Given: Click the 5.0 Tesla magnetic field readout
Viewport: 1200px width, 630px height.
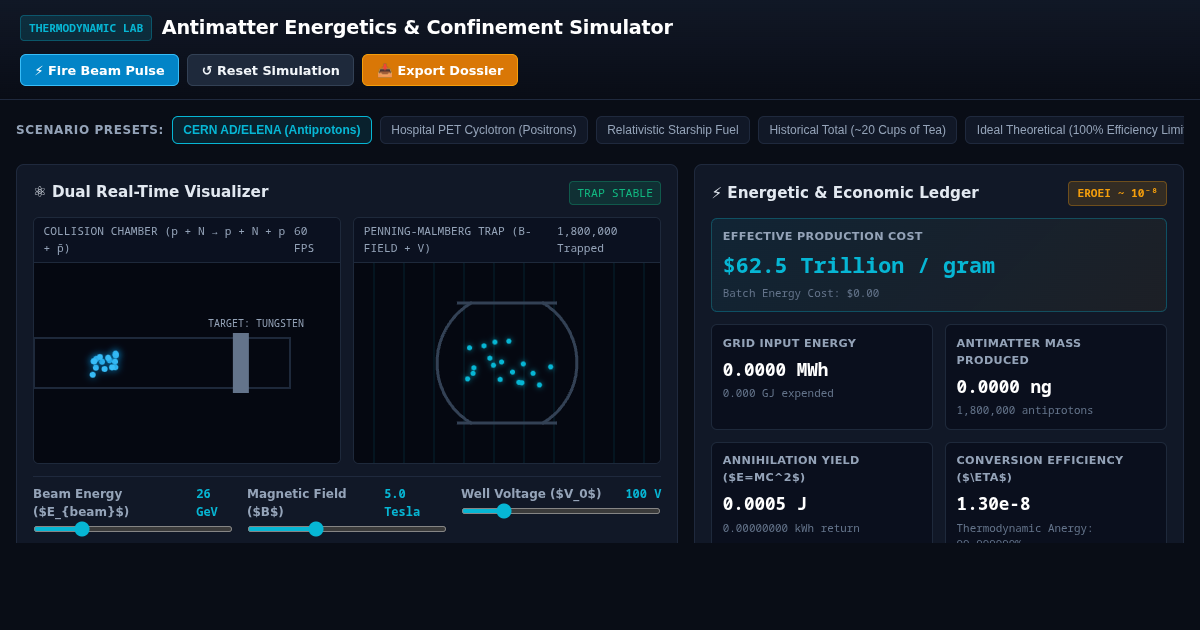Looking at the screenshot, I should (x=402, y=503).
